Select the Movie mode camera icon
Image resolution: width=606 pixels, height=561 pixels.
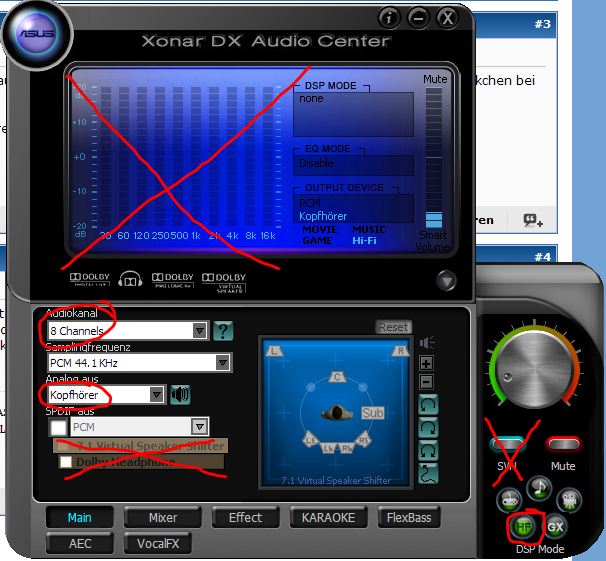569,500
